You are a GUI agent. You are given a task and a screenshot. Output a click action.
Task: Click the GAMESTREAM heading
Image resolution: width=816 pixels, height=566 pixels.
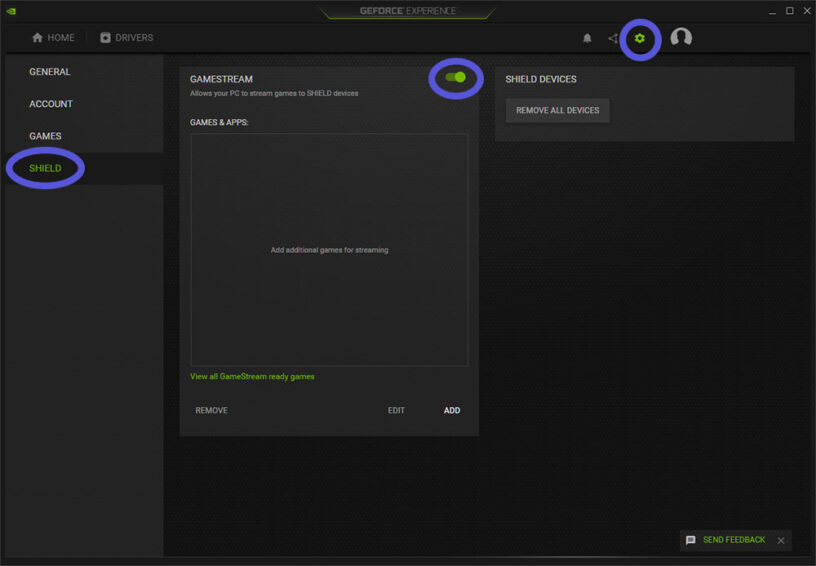tap(221, 79)
